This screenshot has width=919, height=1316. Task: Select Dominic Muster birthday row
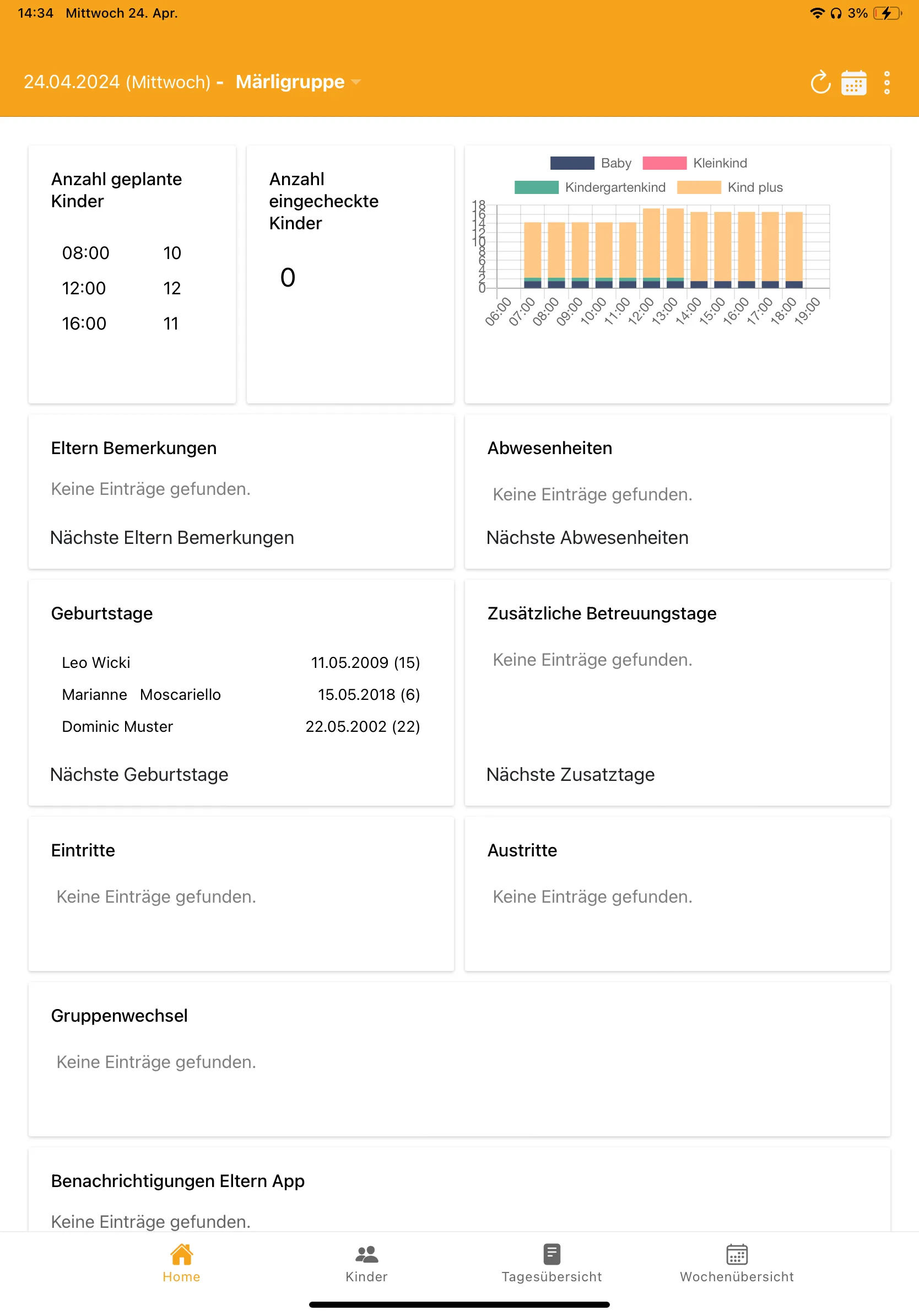click(241, 727)
